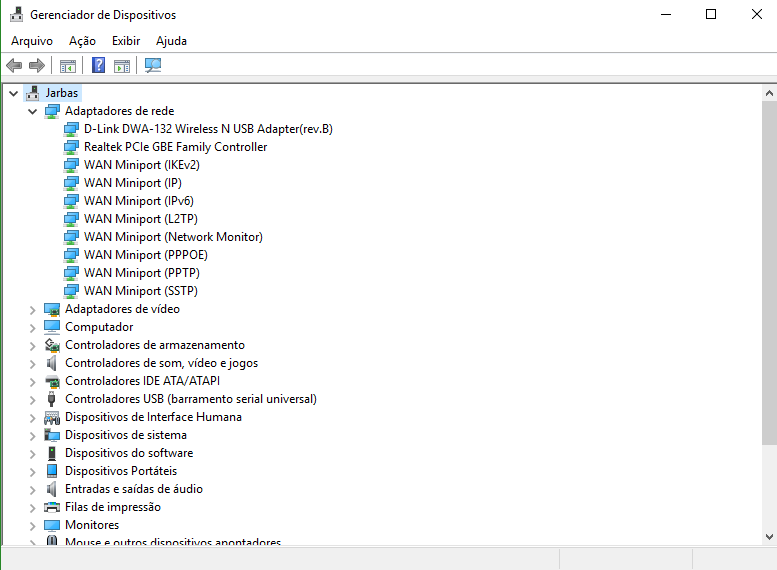Click the Controladores de armazenamento icon
Screen dimensions: 777x570
[52, 345]
